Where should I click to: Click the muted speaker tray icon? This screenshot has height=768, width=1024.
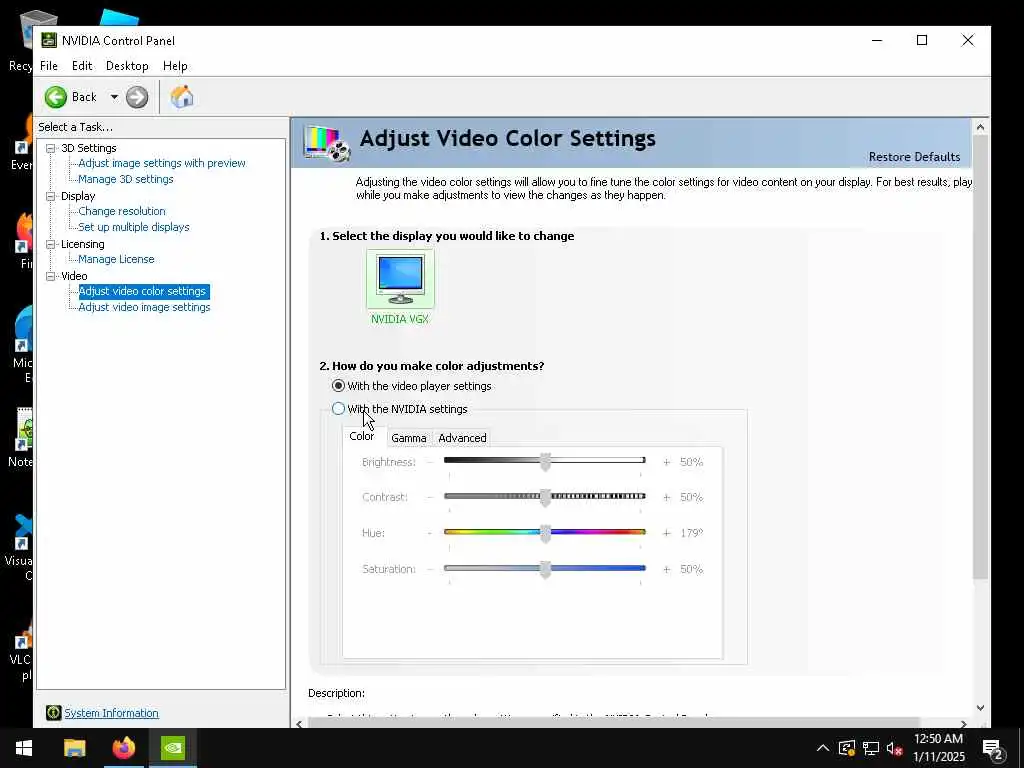click(x=895, y=748)
